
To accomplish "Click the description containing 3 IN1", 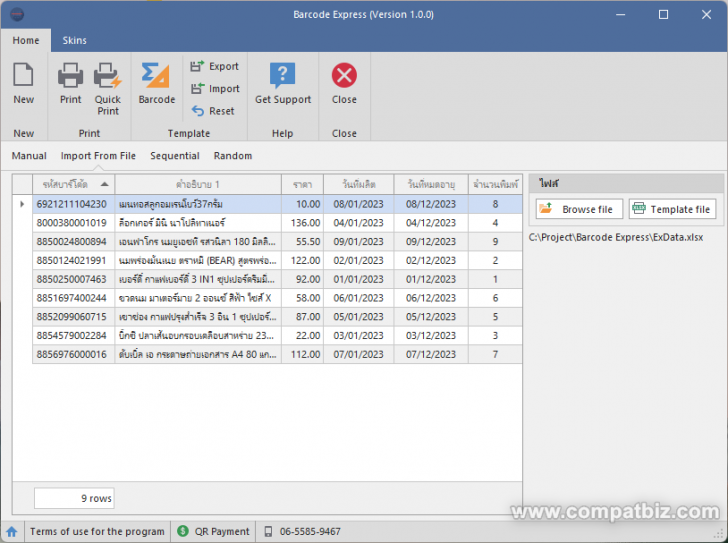I will 198,279.
